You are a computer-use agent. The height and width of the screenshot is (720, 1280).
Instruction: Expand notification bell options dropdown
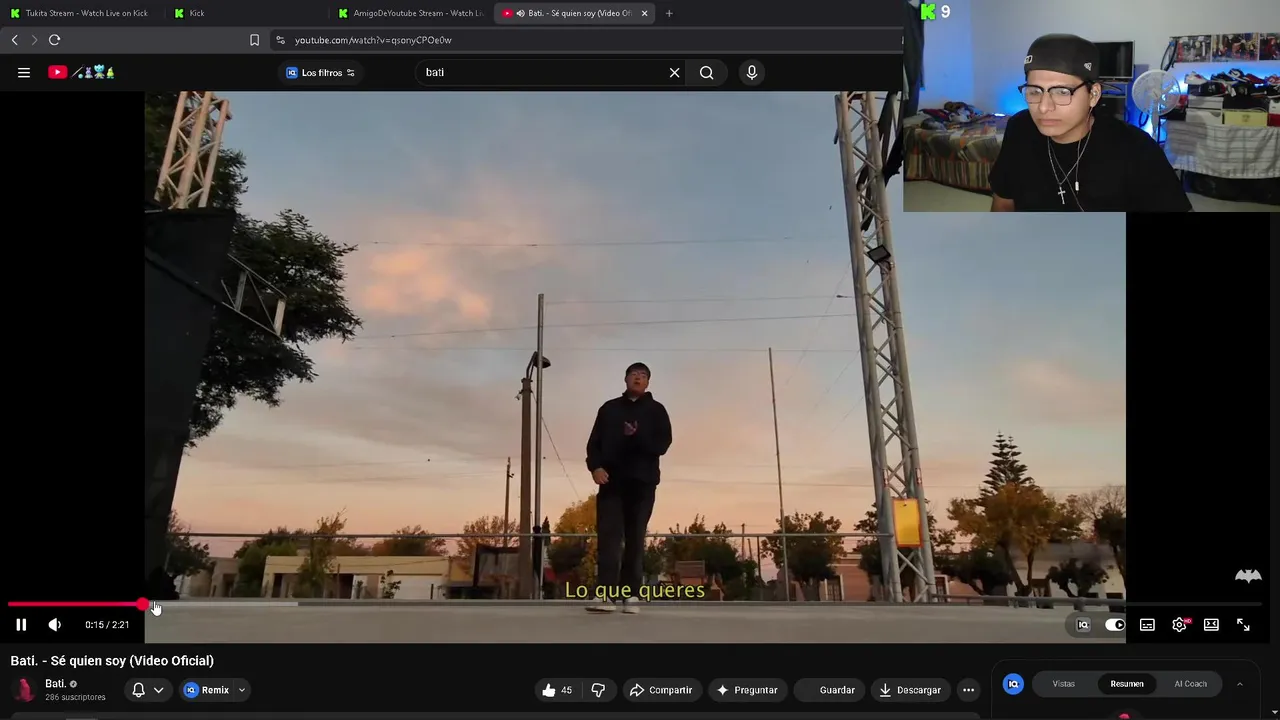coord(158,690)
